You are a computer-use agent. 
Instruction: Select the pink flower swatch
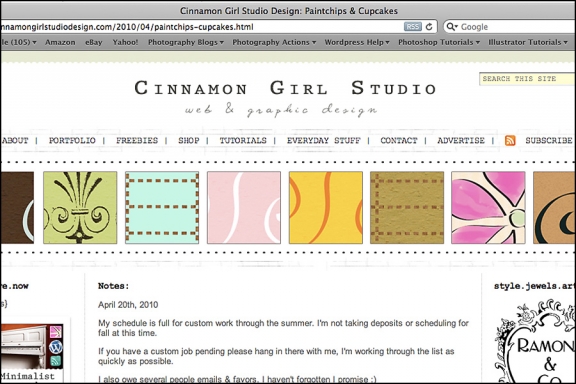click(x=488, y=207)
